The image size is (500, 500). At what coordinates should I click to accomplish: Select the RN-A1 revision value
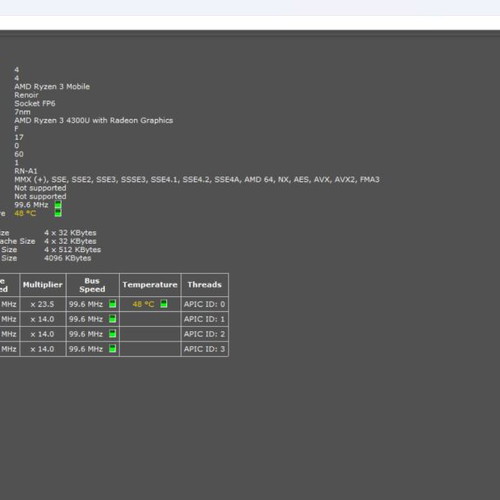[x=26, y=171]
